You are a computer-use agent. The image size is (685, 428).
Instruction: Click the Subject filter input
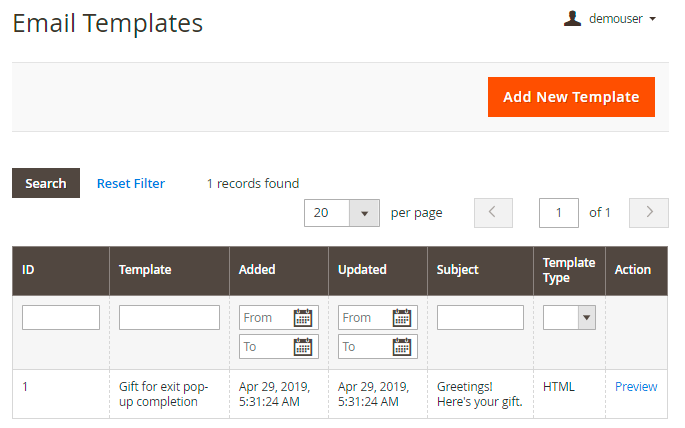click(x=480, y=318)
